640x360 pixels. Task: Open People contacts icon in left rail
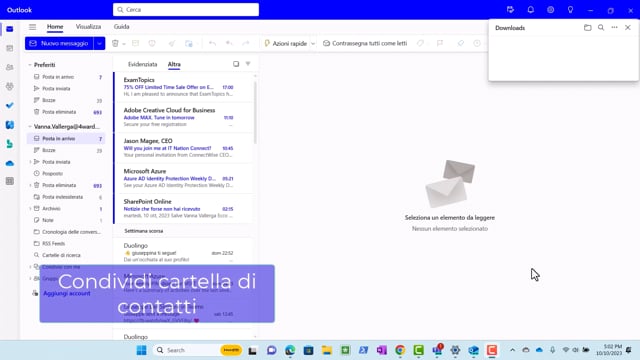(10, 67)
